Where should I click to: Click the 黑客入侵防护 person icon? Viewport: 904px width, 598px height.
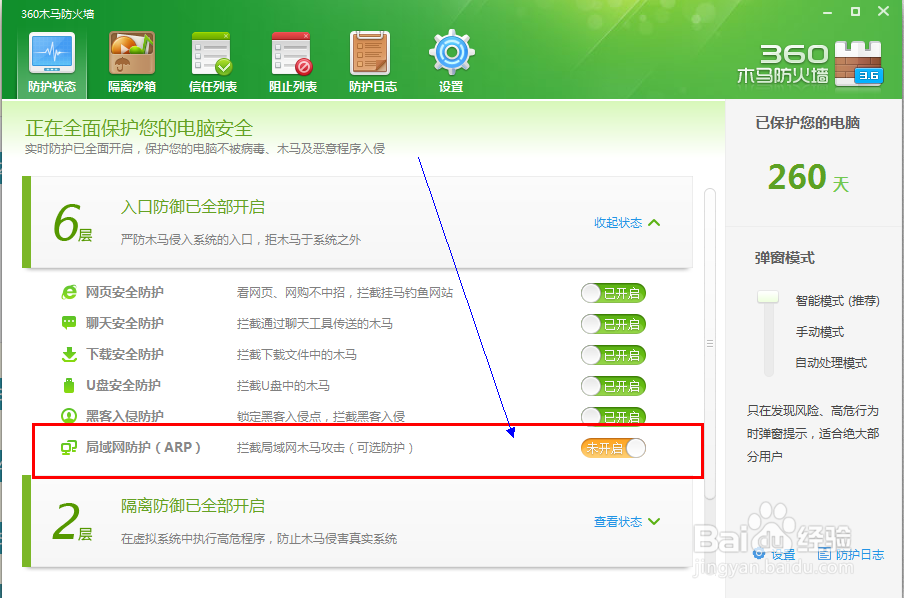pos(69,415)
